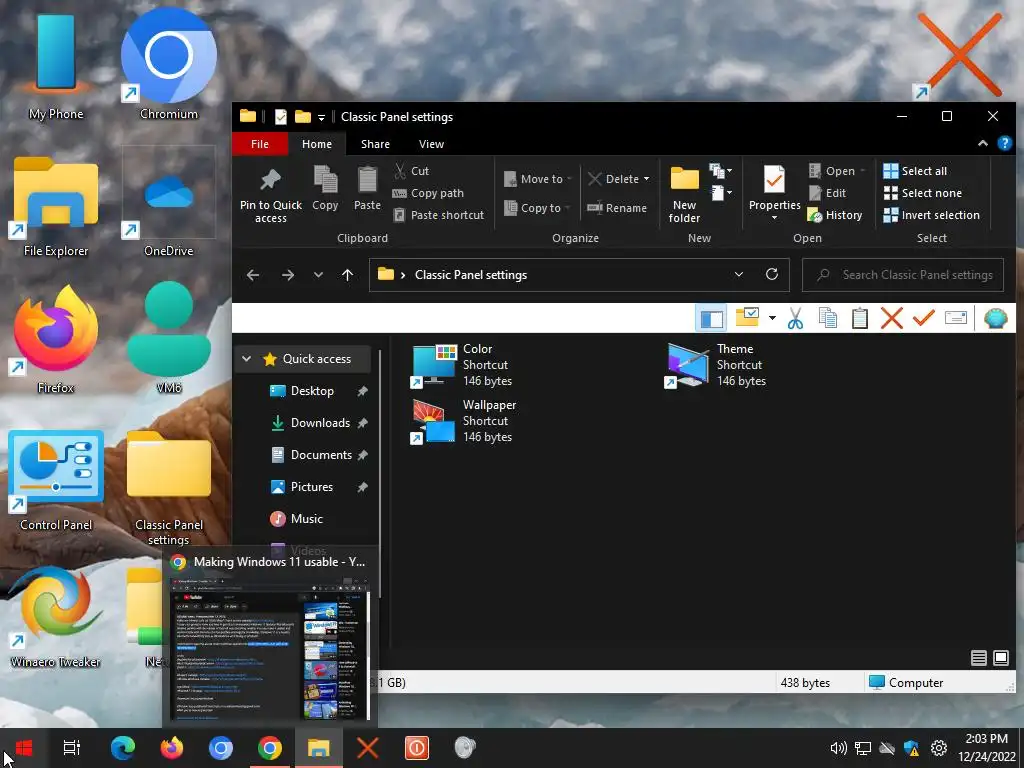This screenshot has width=1024, height=768.
Task: Expand address bar history dropdown
Action: click(739, 274)
